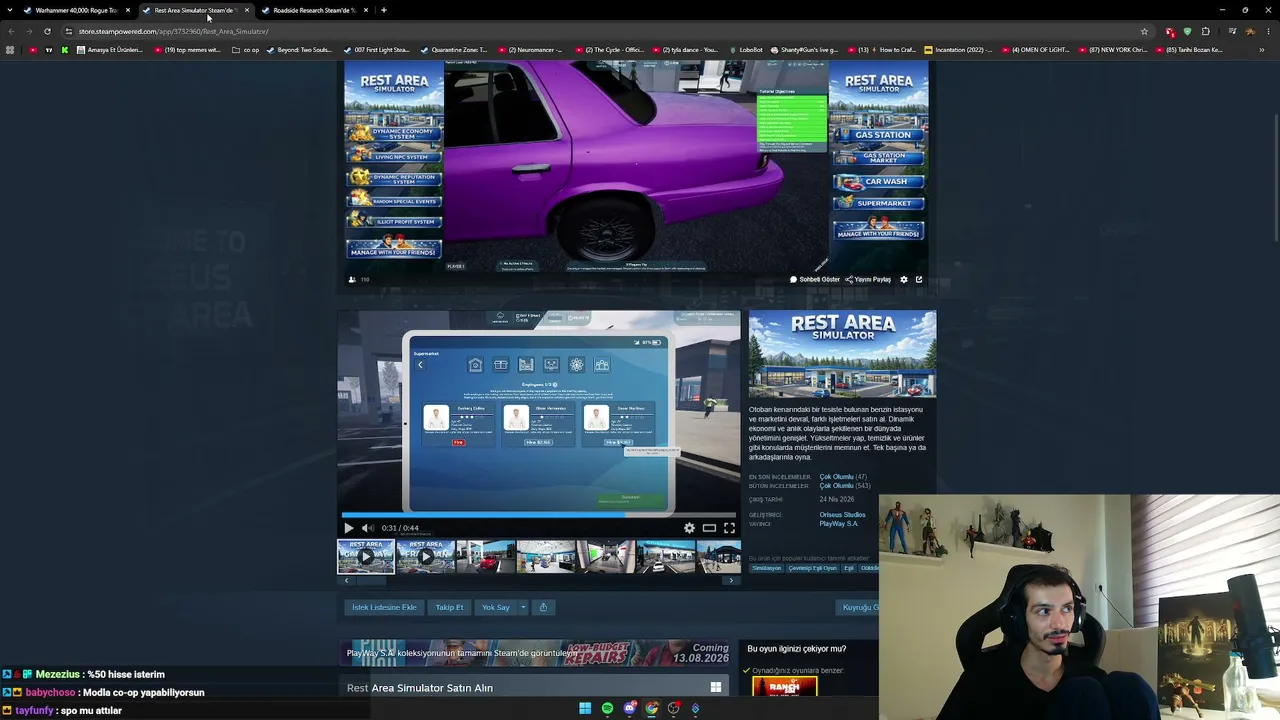The width and height of the screenshot is (1280, 720).
Task: Open the Ranch game recommendation thumbnail
Action: pyautogui.click(x=785, y=687)
